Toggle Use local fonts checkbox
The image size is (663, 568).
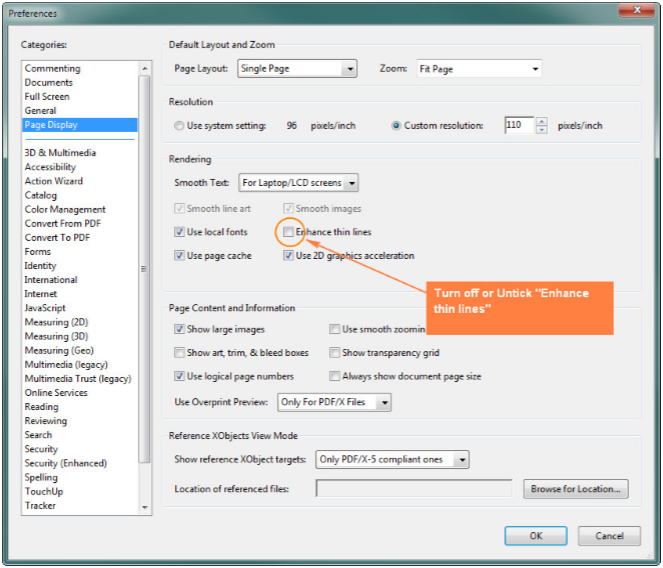[x=179, y=232]
